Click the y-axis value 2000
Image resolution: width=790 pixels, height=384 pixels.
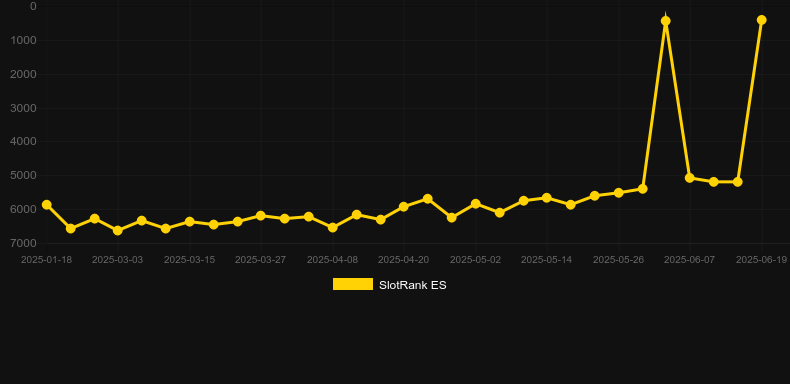pyautogui.click(x=23, y=74)
